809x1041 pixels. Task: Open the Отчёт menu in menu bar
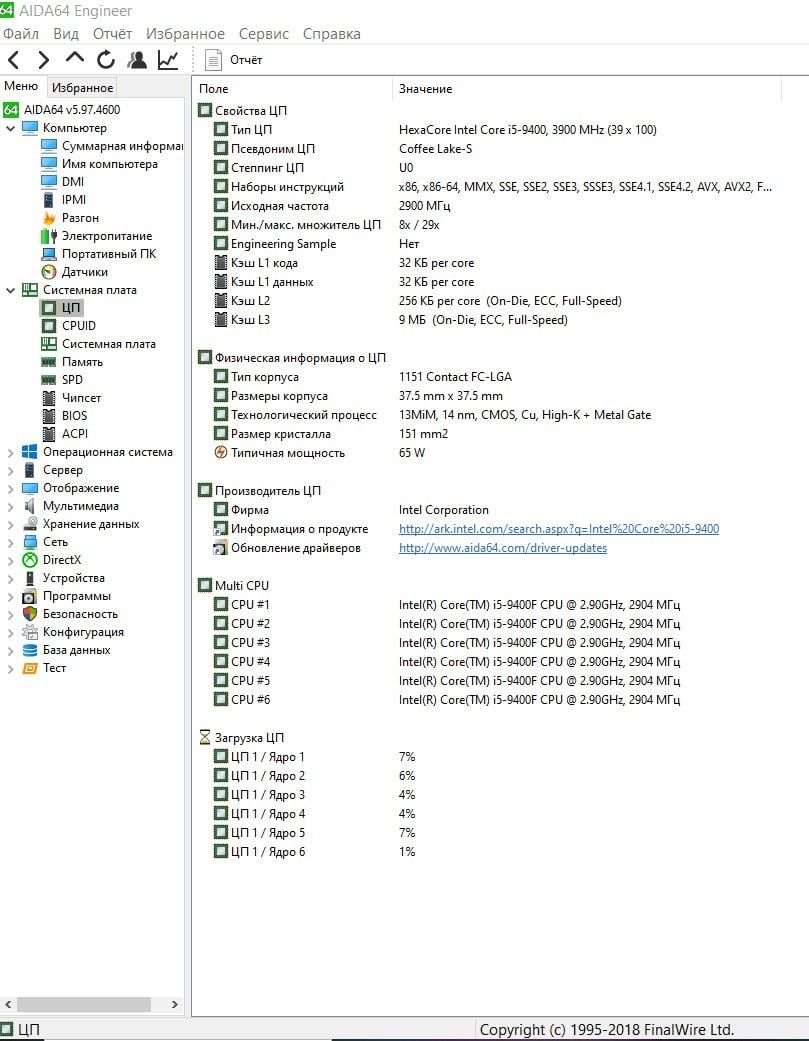[x=112, y=34]
